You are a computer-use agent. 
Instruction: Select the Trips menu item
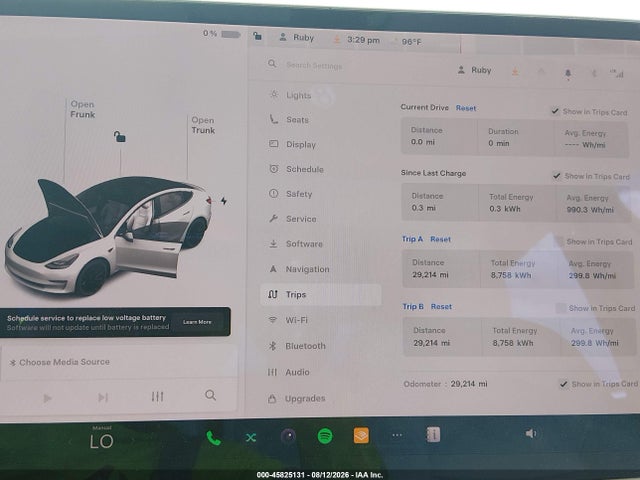click(321, 294)
